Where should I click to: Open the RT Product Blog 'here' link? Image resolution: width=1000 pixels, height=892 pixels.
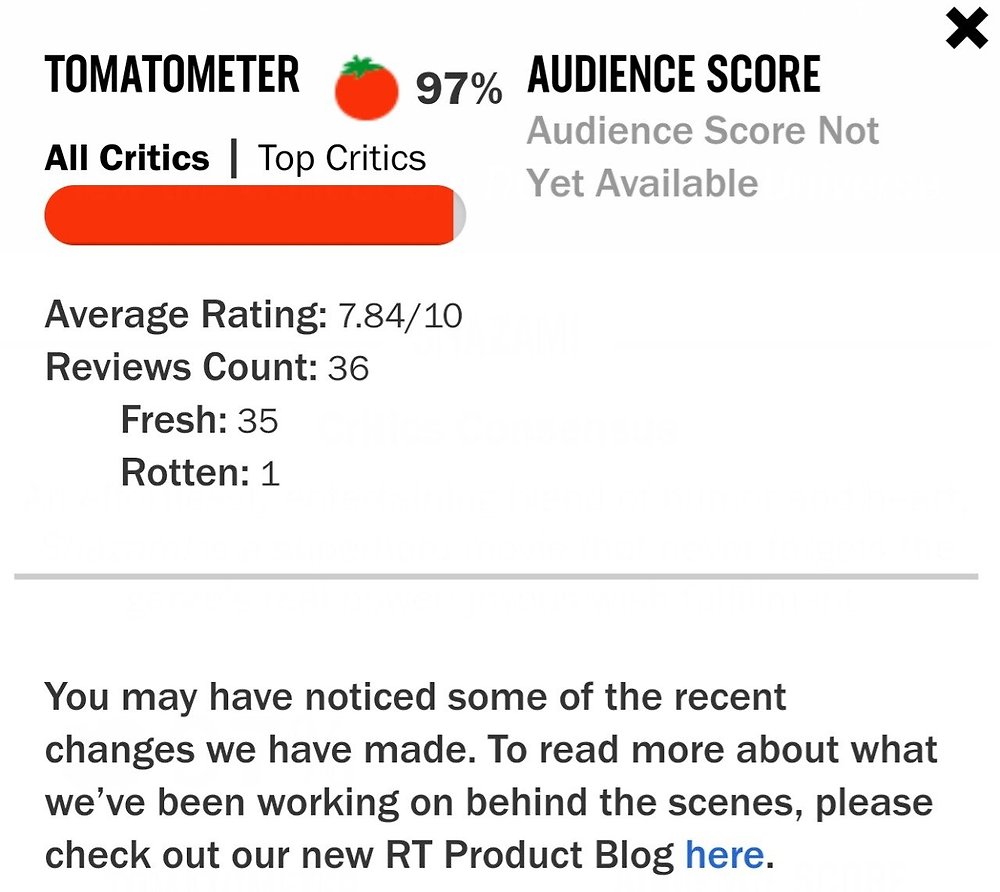click(724, 854)
